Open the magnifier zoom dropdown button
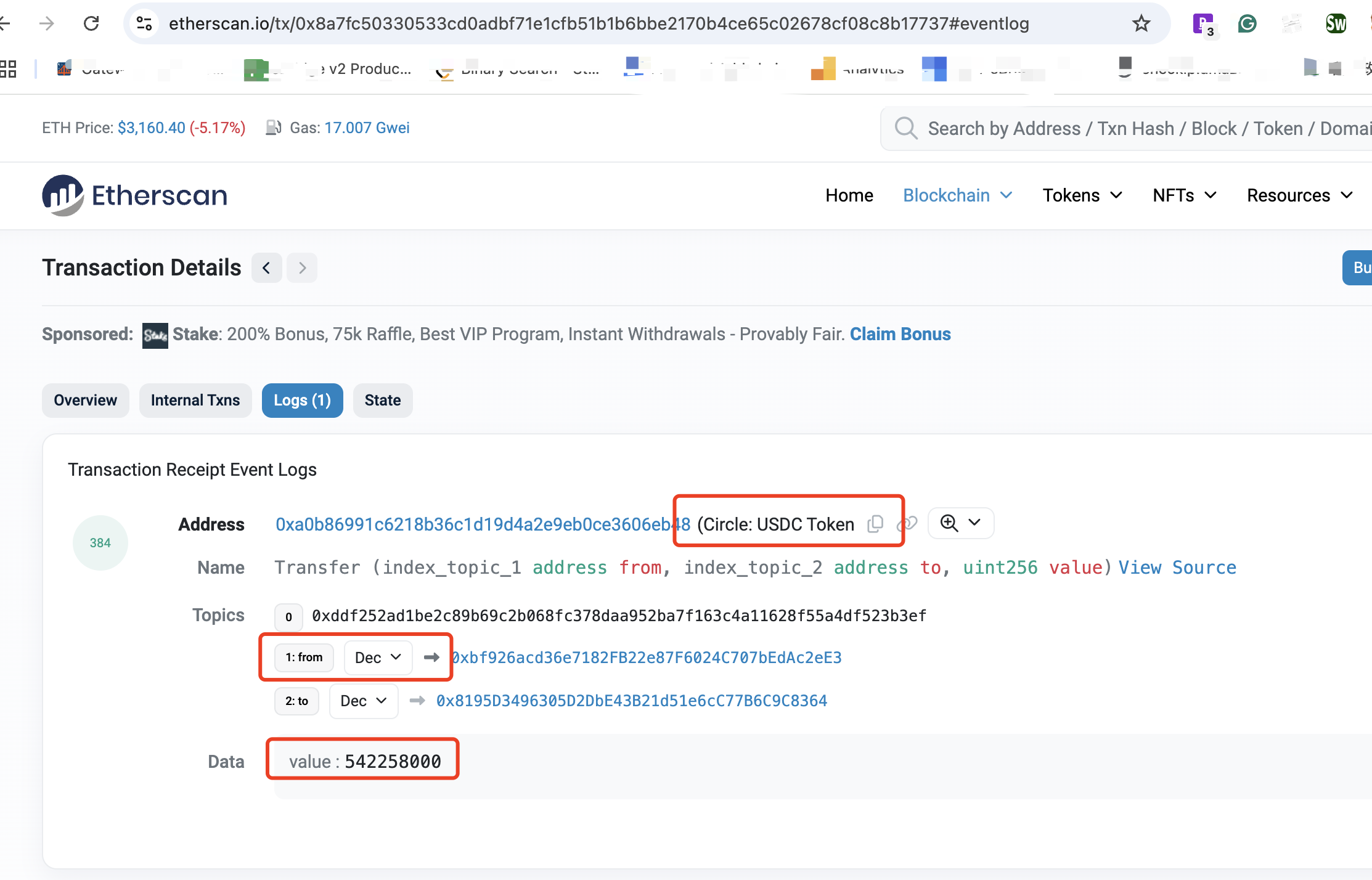The height and width of the screenshot is (880, 1372). click(x=960, y=523)
